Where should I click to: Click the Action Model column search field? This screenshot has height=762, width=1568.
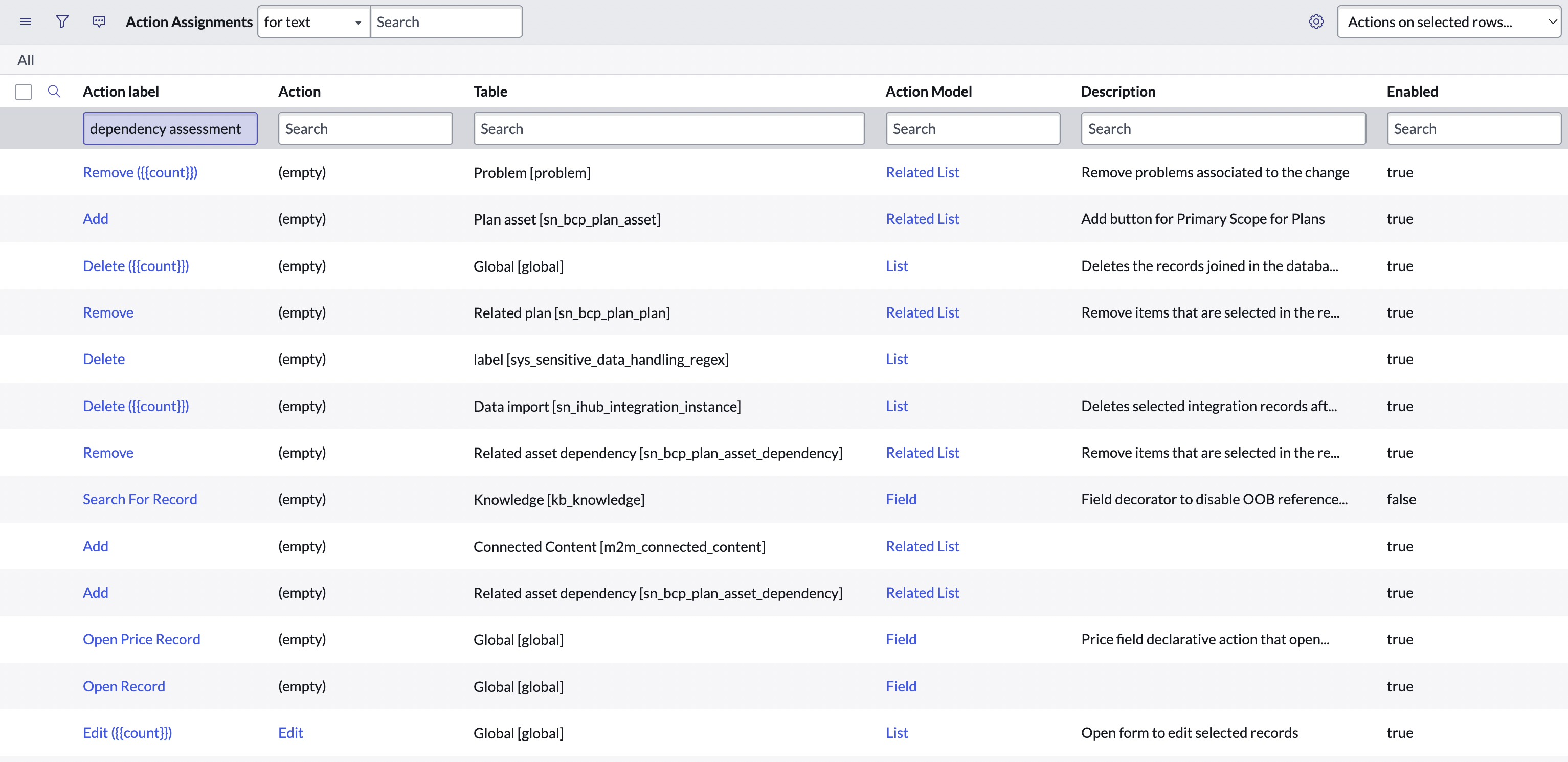pyautogui.click(x=973, y=128)
